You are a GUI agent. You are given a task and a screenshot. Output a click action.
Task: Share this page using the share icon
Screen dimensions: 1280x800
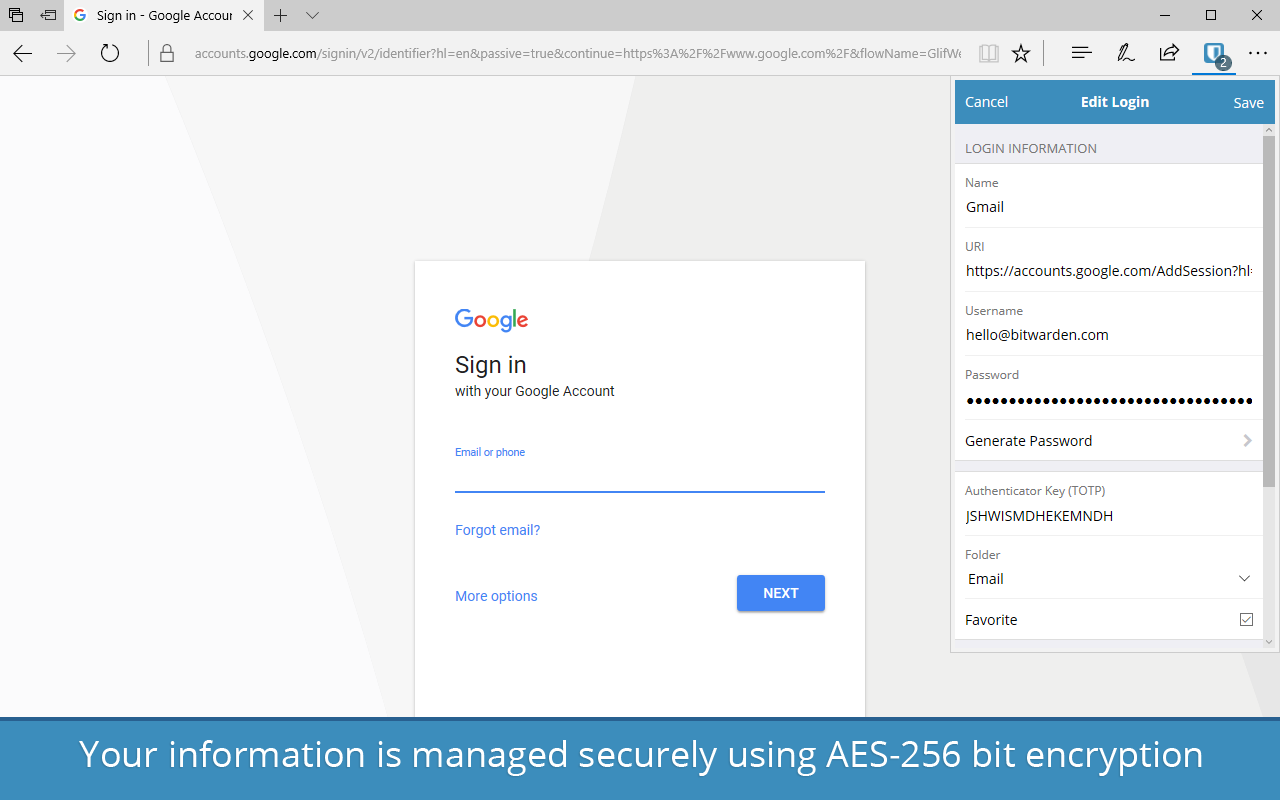(x=1169, y=53)
